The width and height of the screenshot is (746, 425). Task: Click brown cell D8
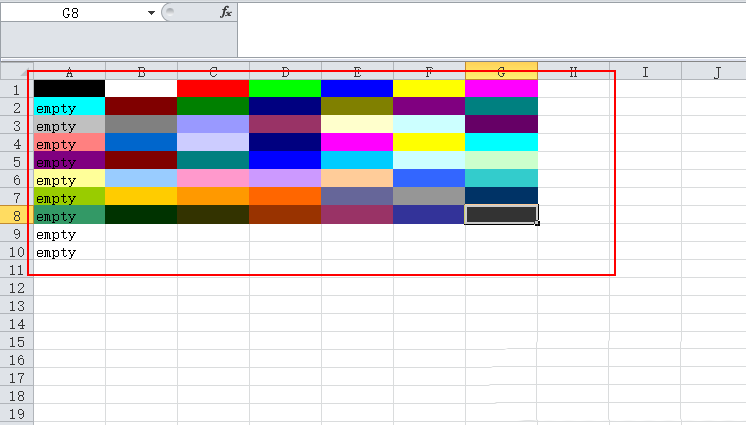tap(285, 215)
